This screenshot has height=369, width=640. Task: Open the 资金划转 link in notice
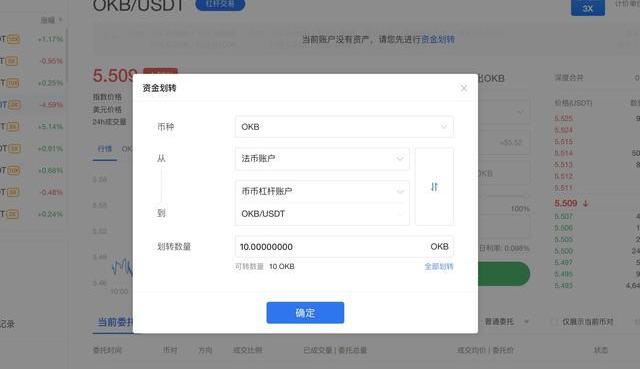pos(438,40)
